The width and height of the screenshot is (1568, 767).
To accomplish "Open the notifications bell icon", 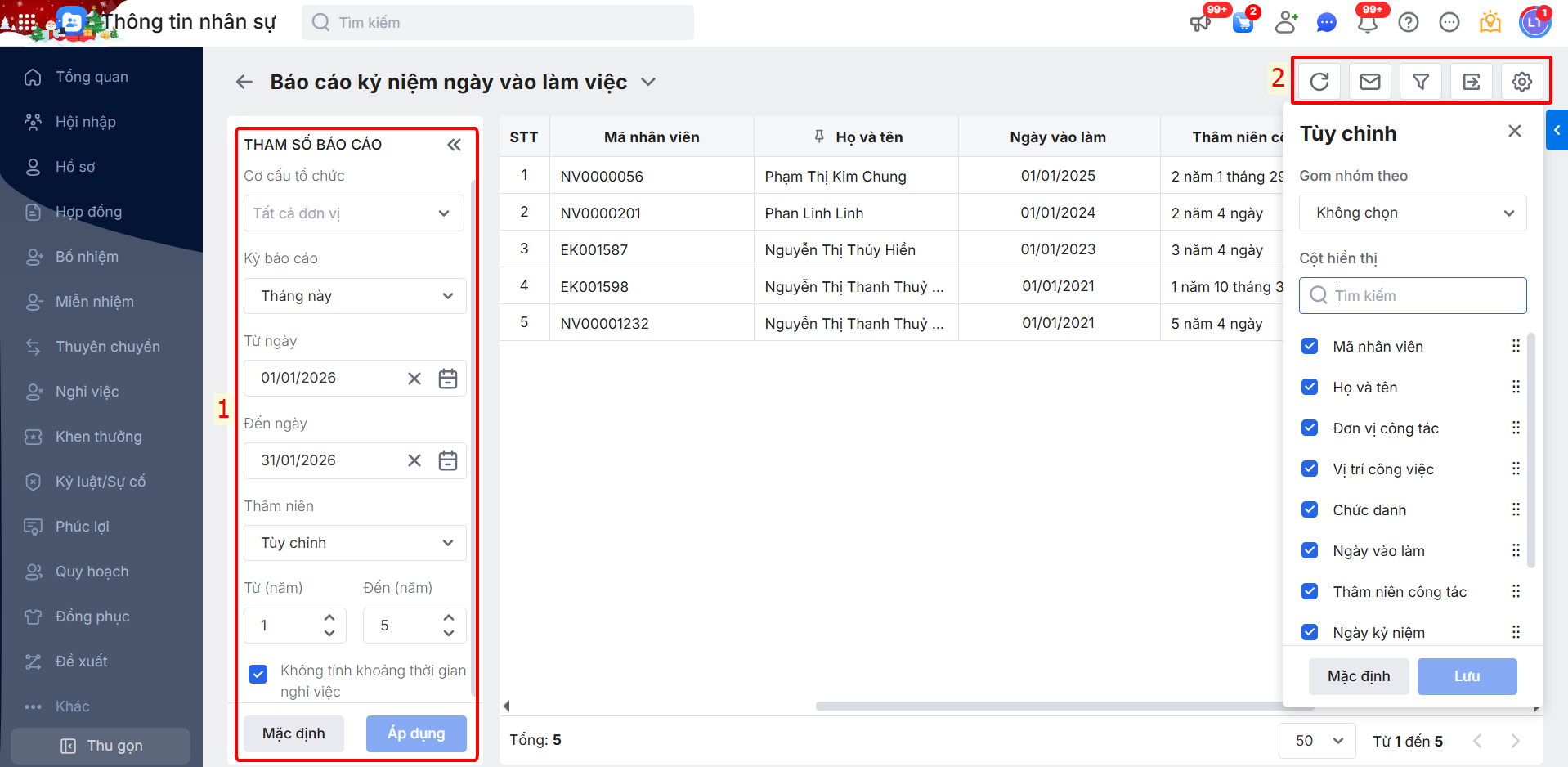I will 1368,23.
